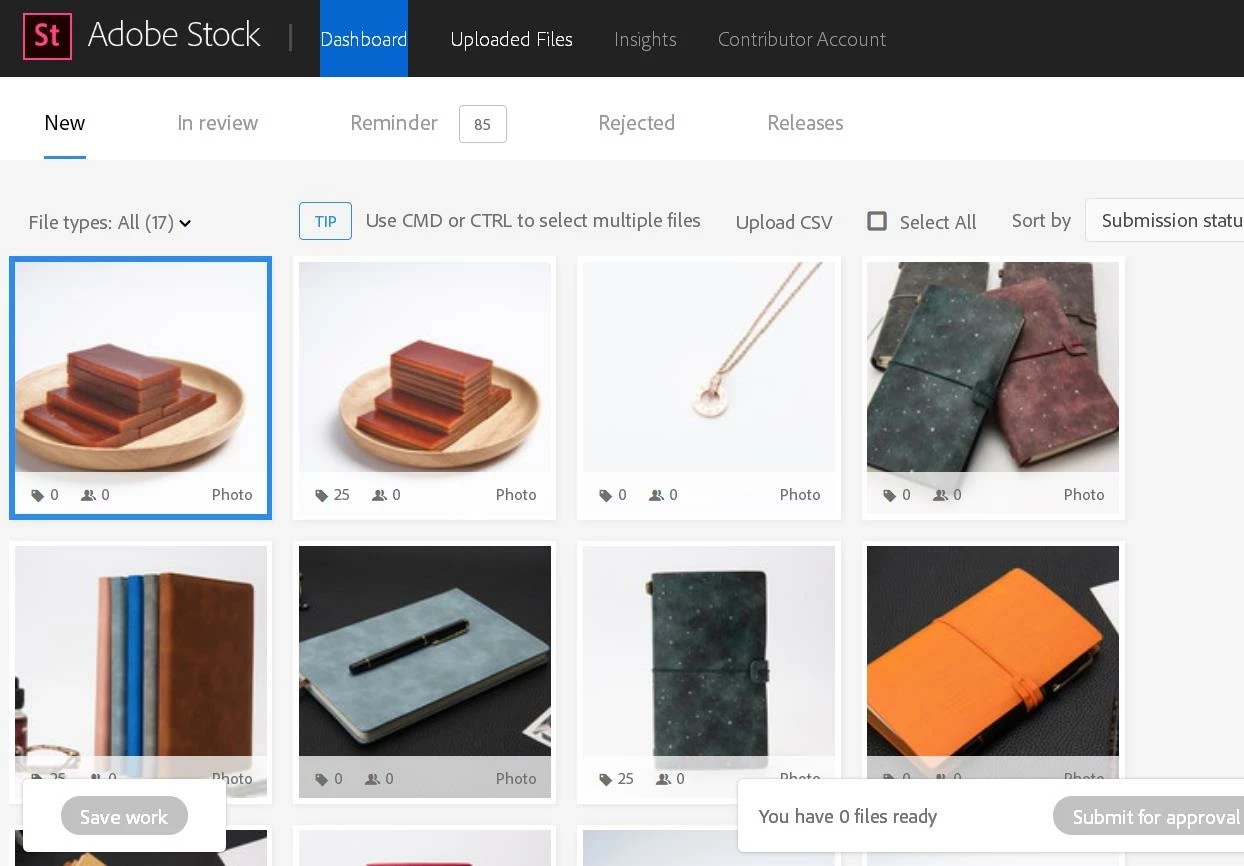Open the Releases tab
This screenshot has width=1244, height=866.
click(805, 123)
